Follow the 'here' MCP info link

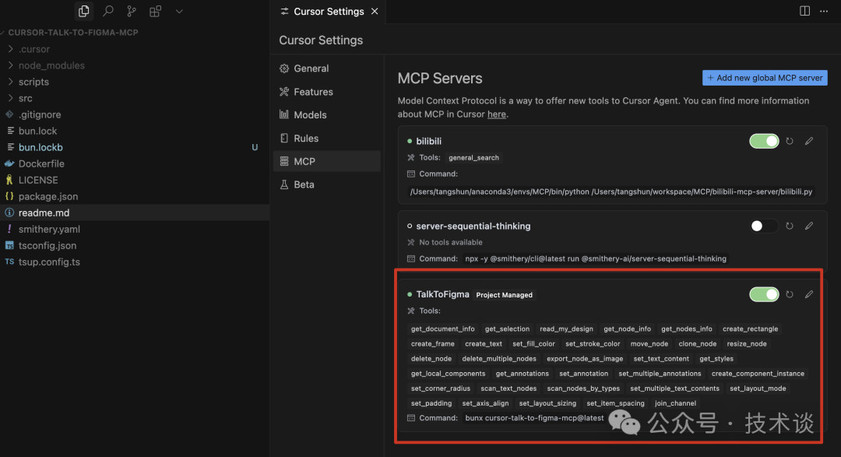click(496, 114)
